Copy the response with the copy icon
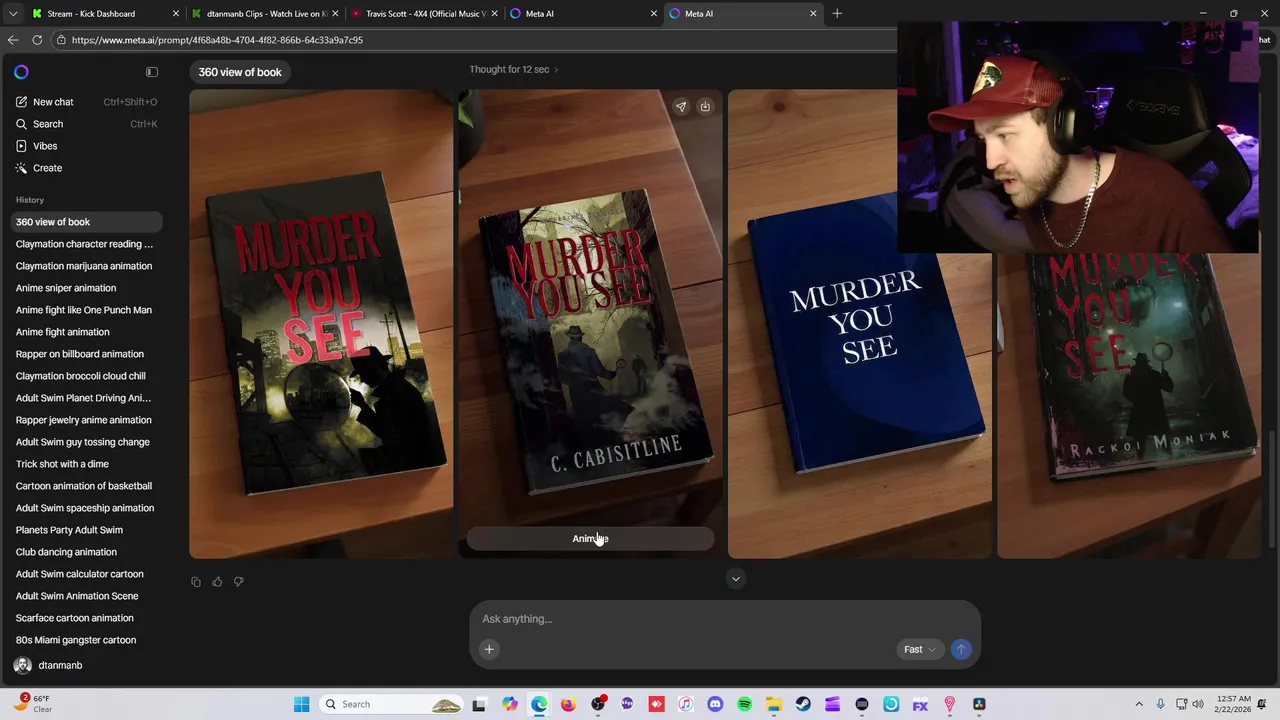Image resolution: width=1280 pixels, height=720 pixels. 196,582
